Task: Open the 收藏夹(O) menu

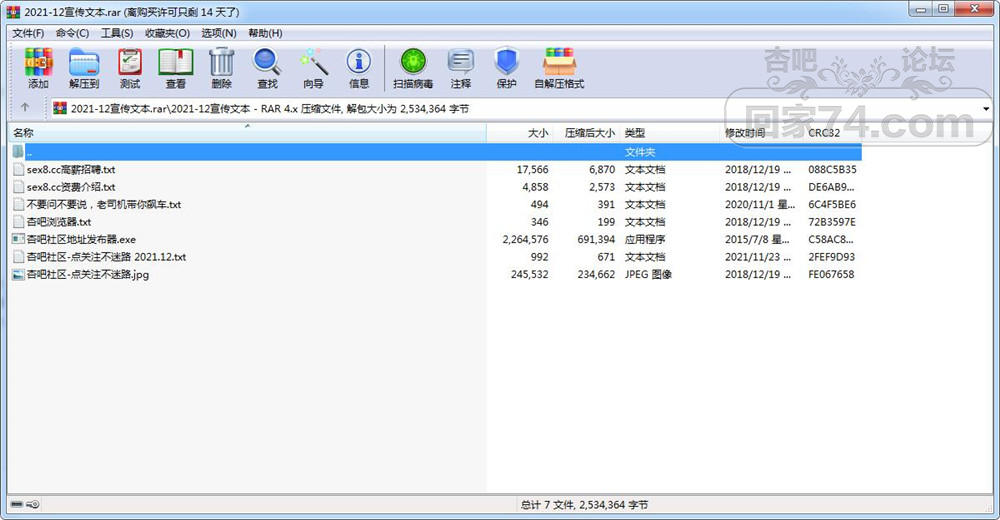Action: coord(167,33)
